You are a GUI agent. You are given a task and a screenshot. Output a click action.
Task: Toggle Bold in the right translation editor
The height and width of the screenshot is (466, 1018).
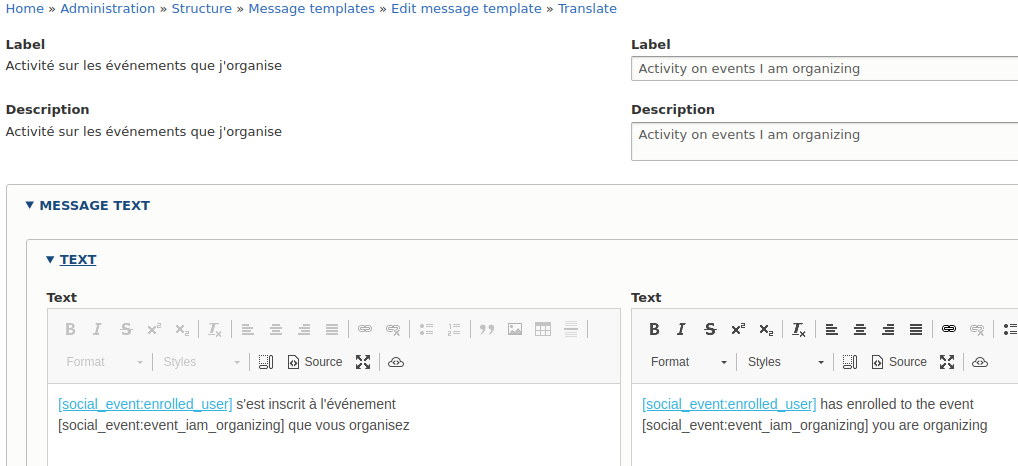pyautogui.click(x=654, y=330)
